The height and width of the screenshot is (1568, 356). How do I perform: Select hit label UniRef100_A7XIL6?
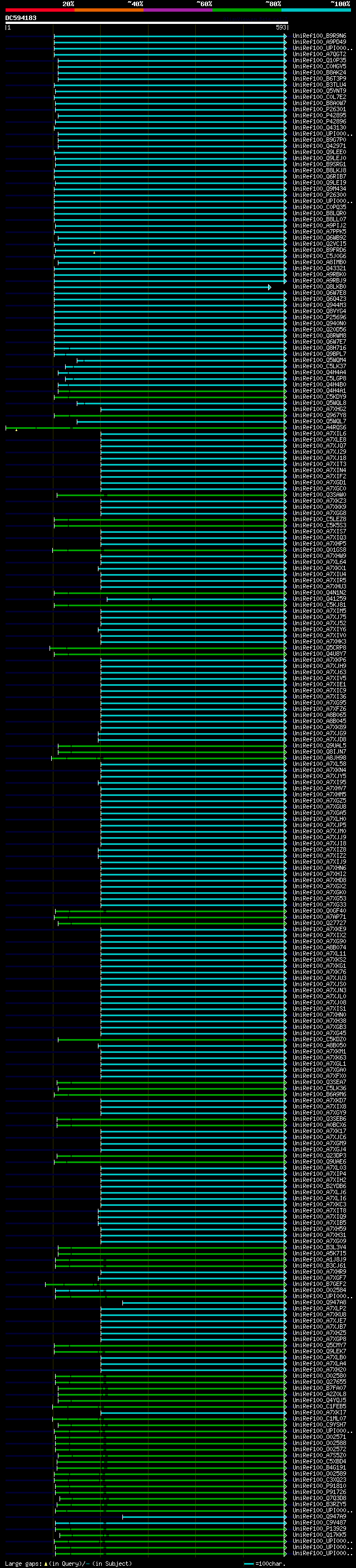tap(319, 433)
